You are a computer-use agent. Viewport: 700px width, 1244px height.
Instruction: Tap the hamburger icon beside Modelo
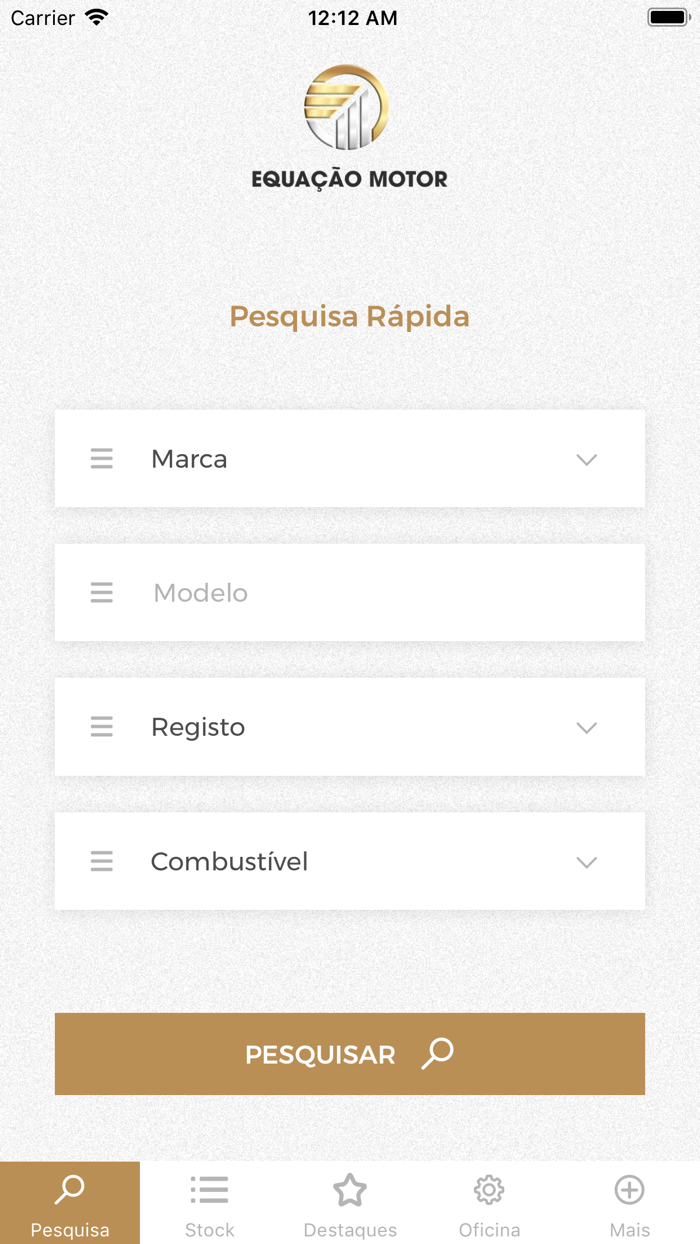point(101,592)
